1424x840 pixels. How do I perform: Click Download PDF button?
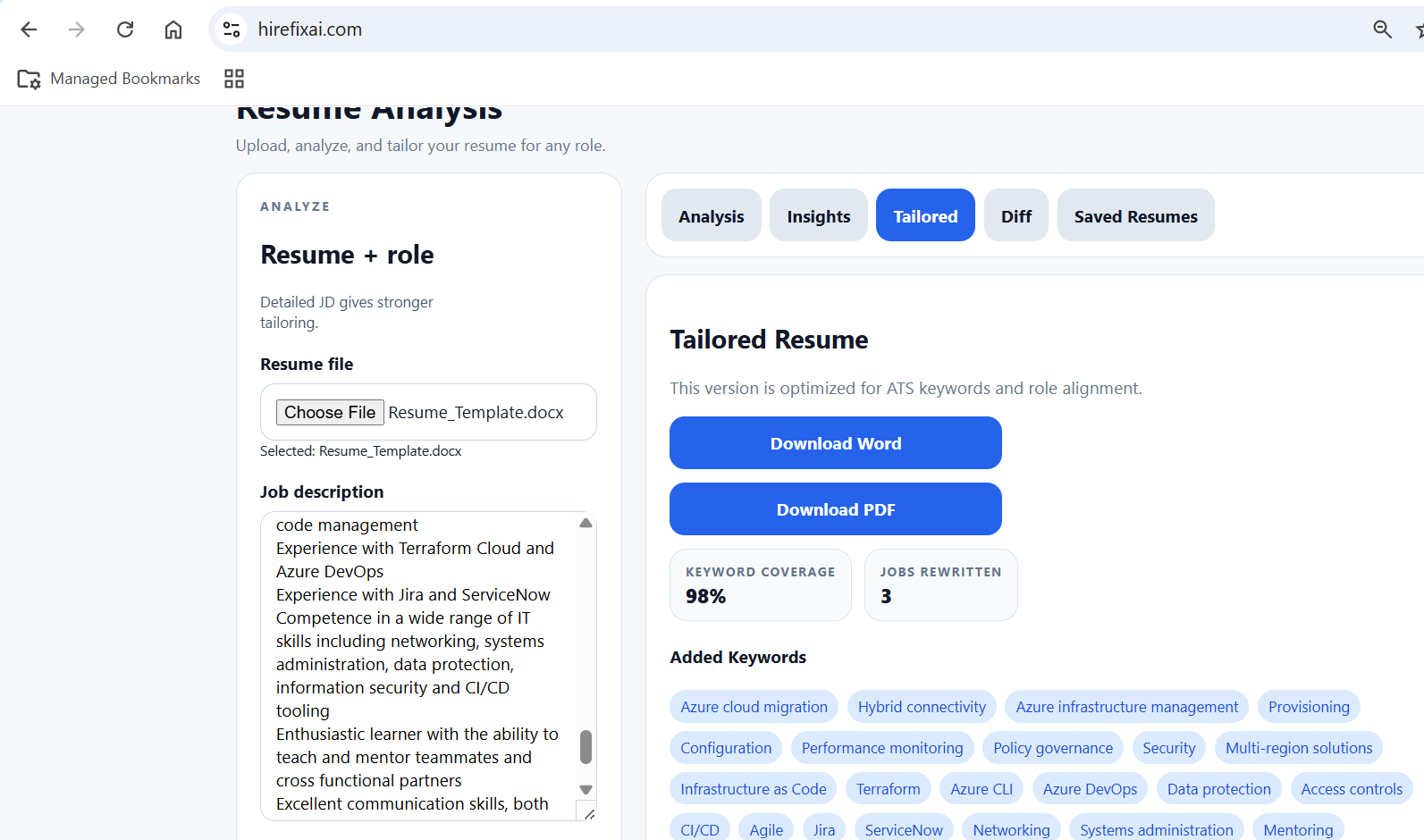(835, 509)
